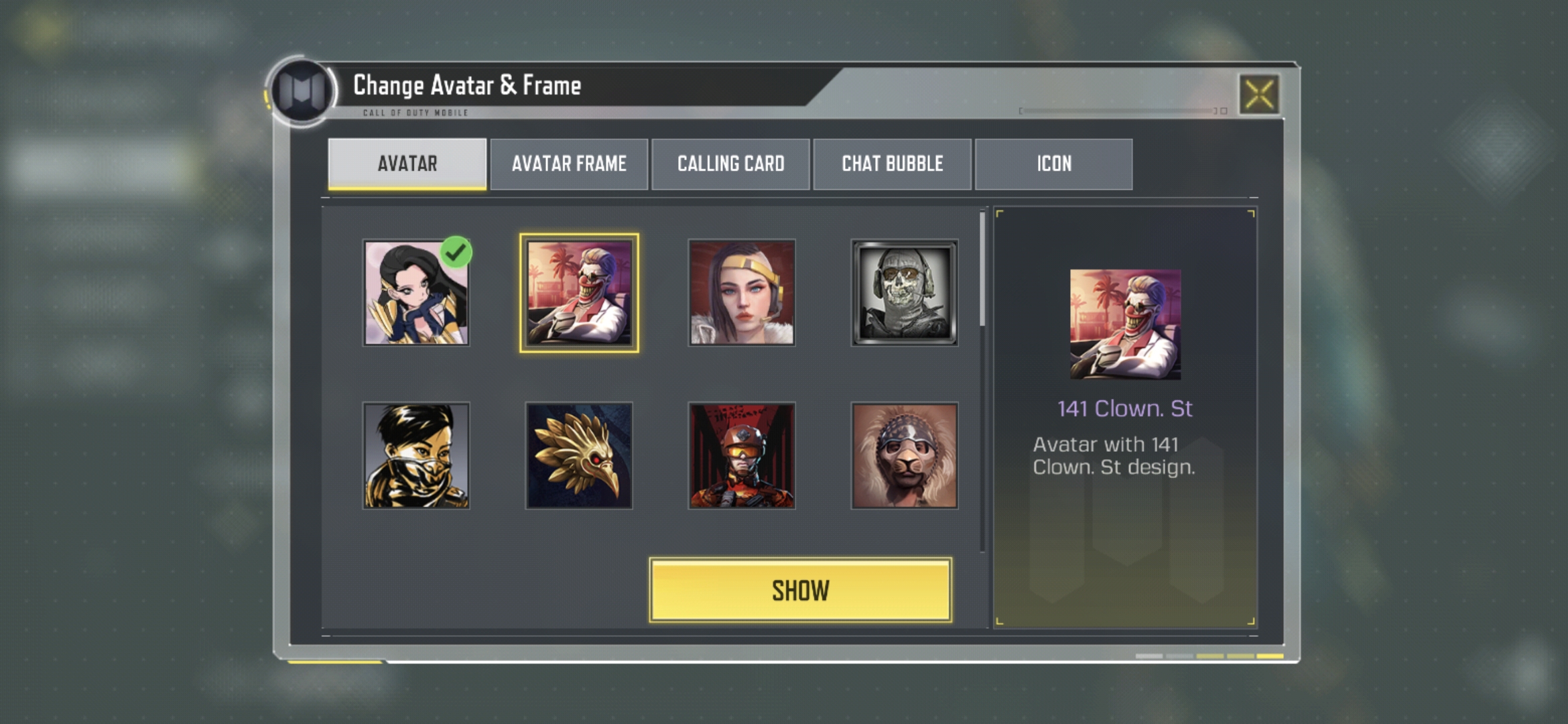Click the green equipped checkmark badge

point(456,252)
